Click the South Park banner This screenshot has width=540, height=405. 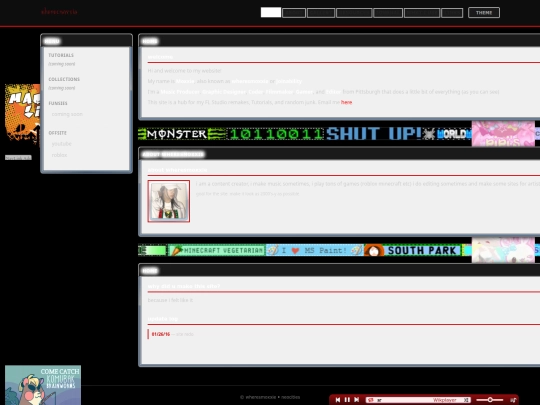(413, 250)
